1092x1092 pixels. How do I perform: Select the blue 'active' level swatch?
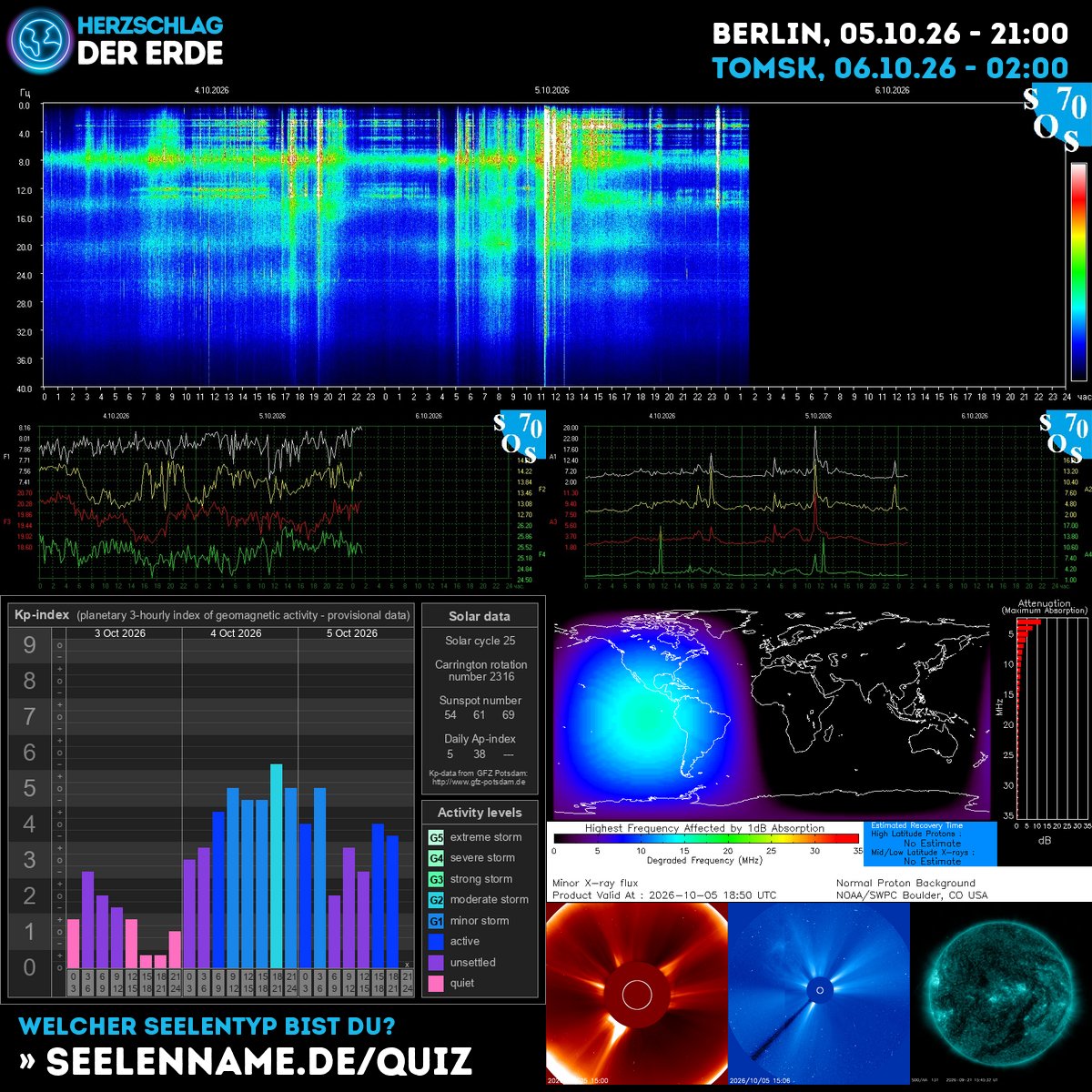(437, 942)
